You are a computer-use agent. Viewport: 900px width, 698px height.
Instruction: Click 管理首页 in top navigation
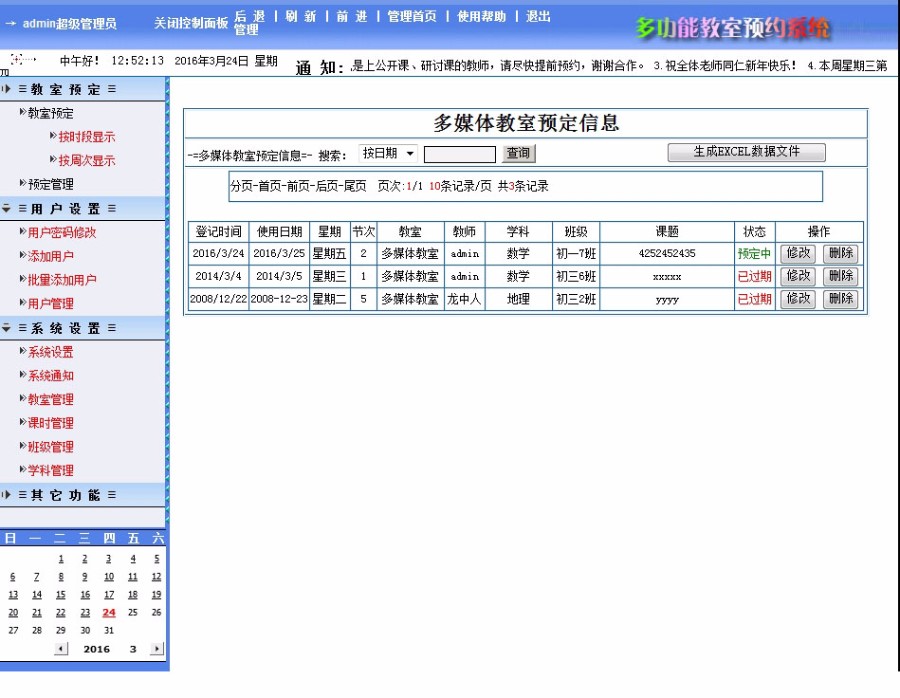tap(412, 17)
